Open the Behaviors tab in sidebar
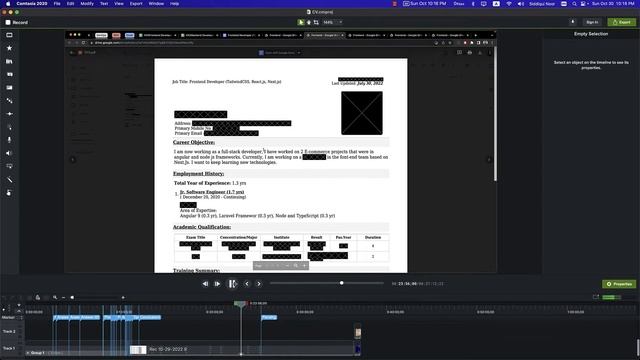The width and height of the screenshot is (640, 360). 9,100
